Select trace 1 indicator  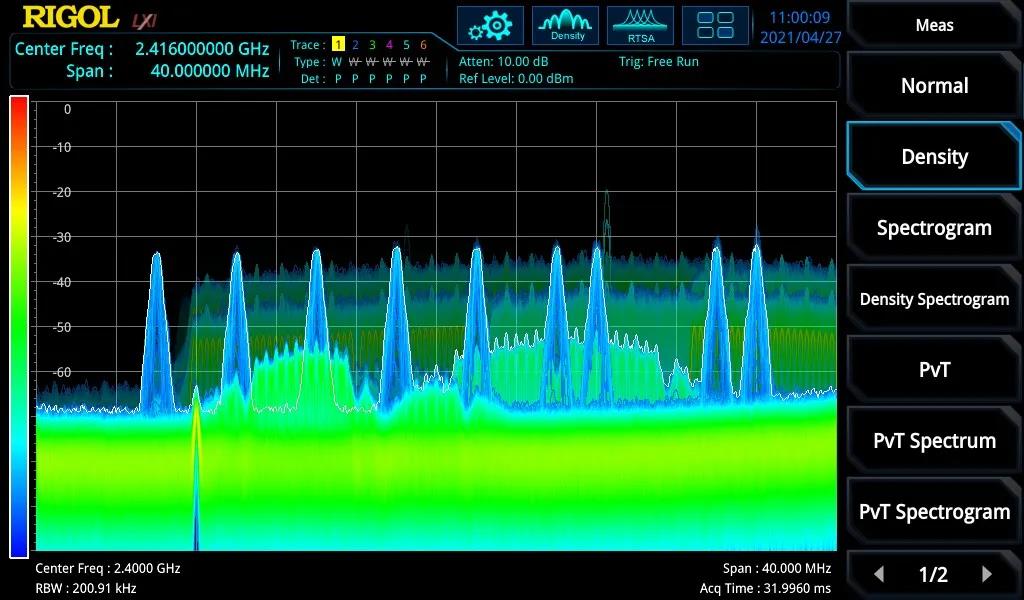pyautogui.click(x=338, y=45)
